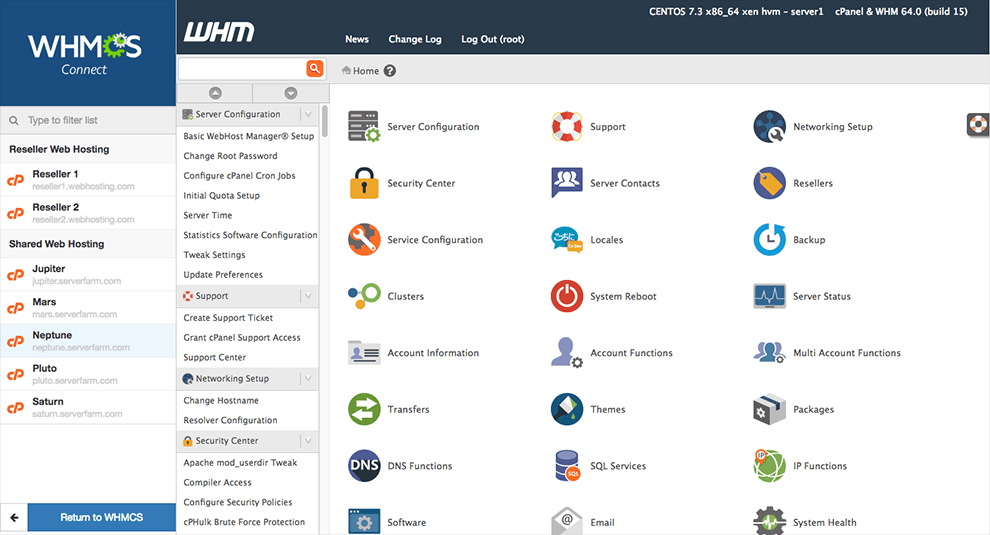990x535 pixels.
Task: Open the SQL Services database icon
Action: (567, 466)
